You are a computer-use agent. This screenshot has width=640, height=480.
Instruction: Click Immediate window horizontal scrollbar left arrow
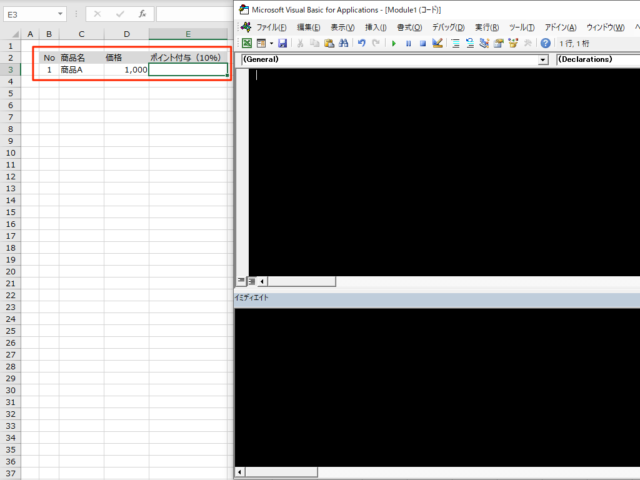click(240, 471)
